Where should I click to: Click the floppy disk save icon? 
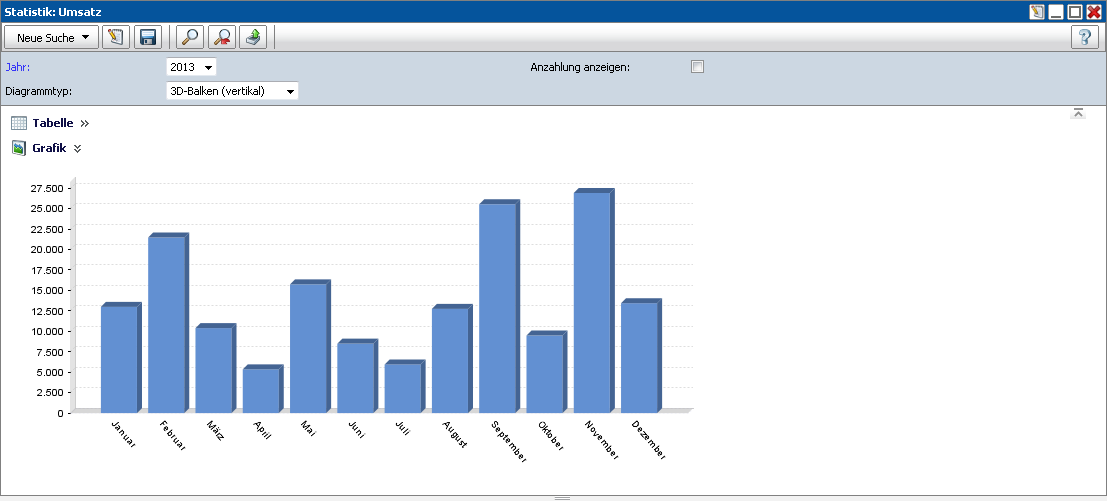(148, 38)
